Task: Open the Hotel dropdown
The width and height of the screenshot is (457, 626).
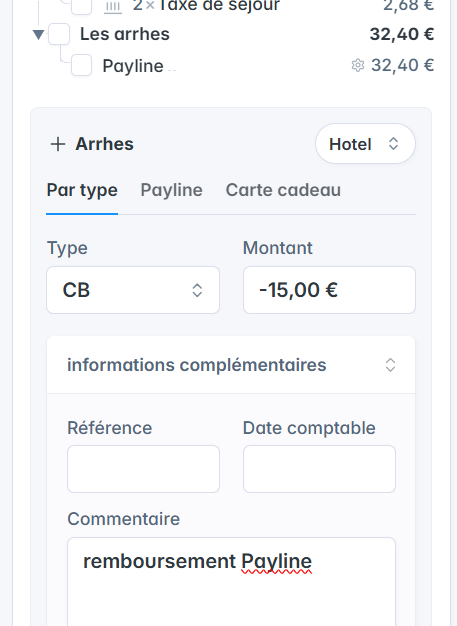Action: click(365, 144)
